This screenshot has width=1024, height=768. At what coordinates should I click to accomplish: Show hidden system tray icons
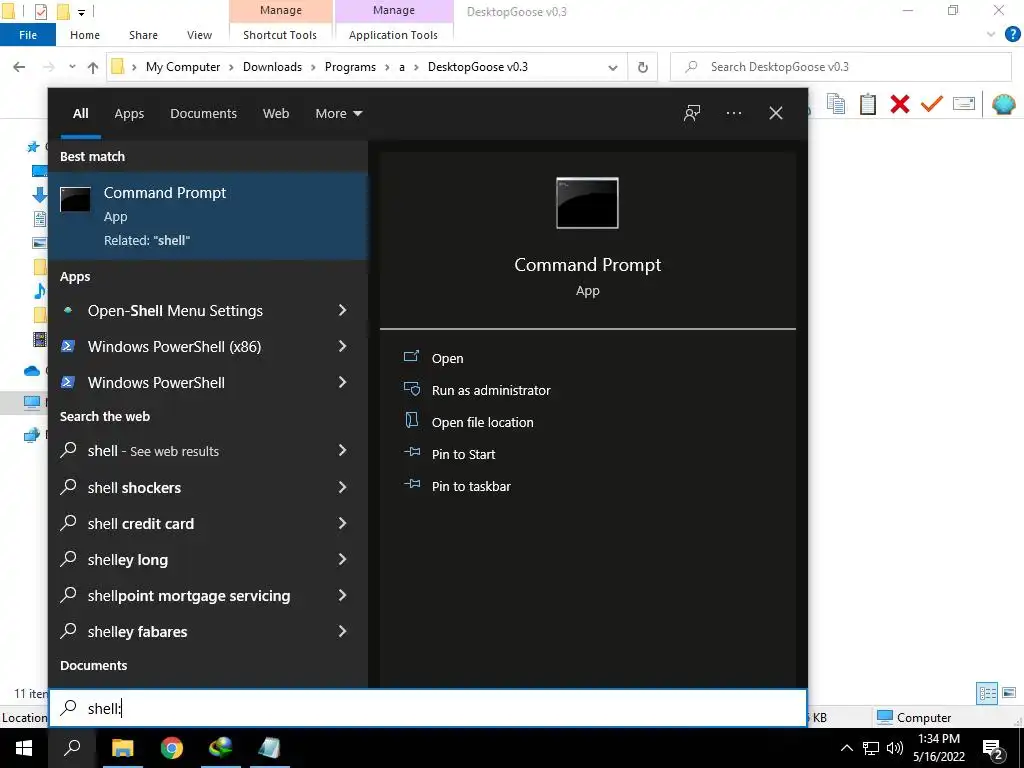pyautogui.click(x=846, y=748)
